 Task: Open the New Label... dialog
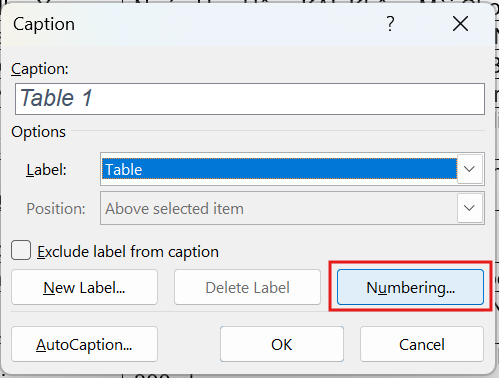(84, 287)
